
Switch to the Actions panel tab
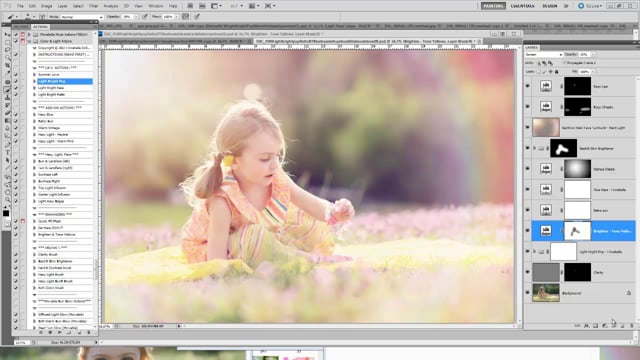click(x=40, y=27)
